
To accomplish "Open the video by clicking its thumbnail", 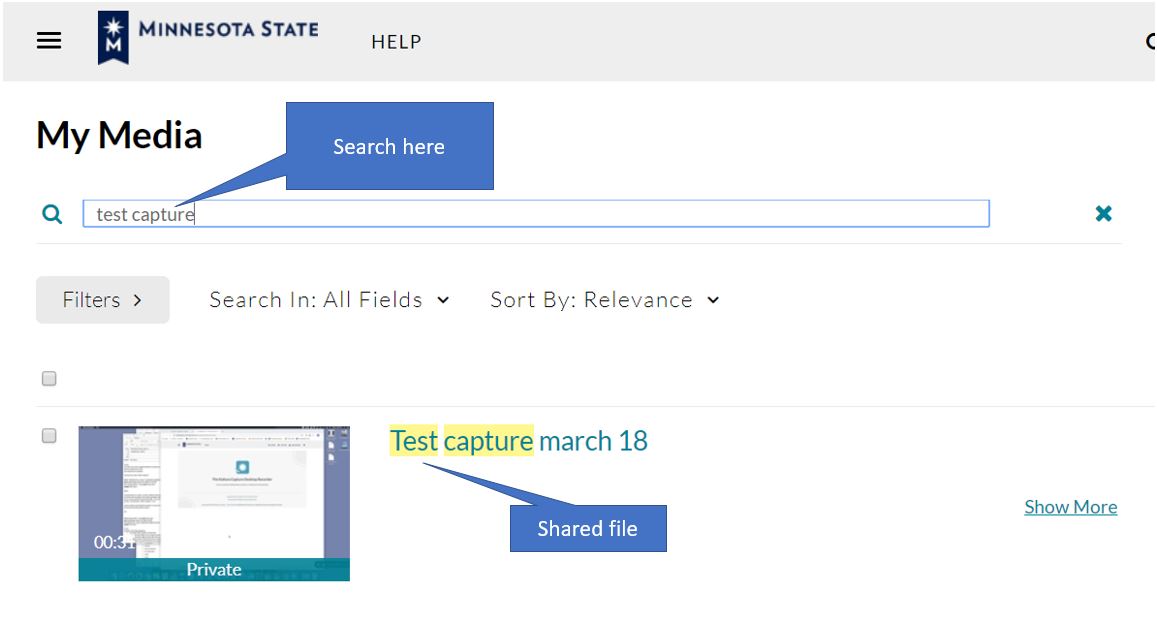I will coord(213,490).
